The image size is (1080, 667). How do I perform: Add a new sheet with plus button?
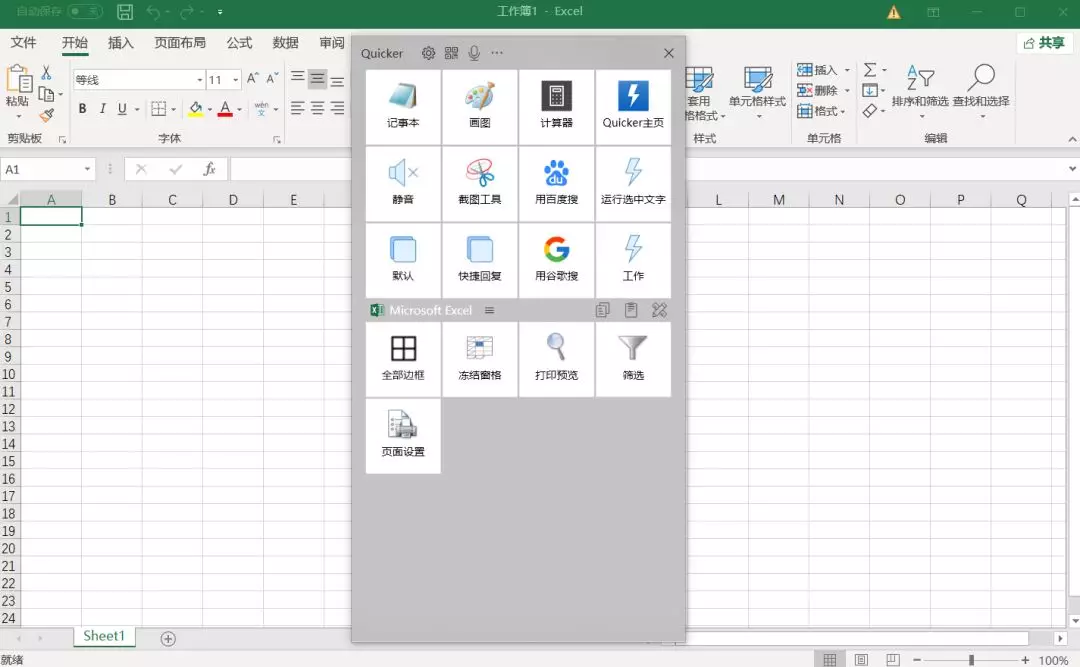point(168,639)
